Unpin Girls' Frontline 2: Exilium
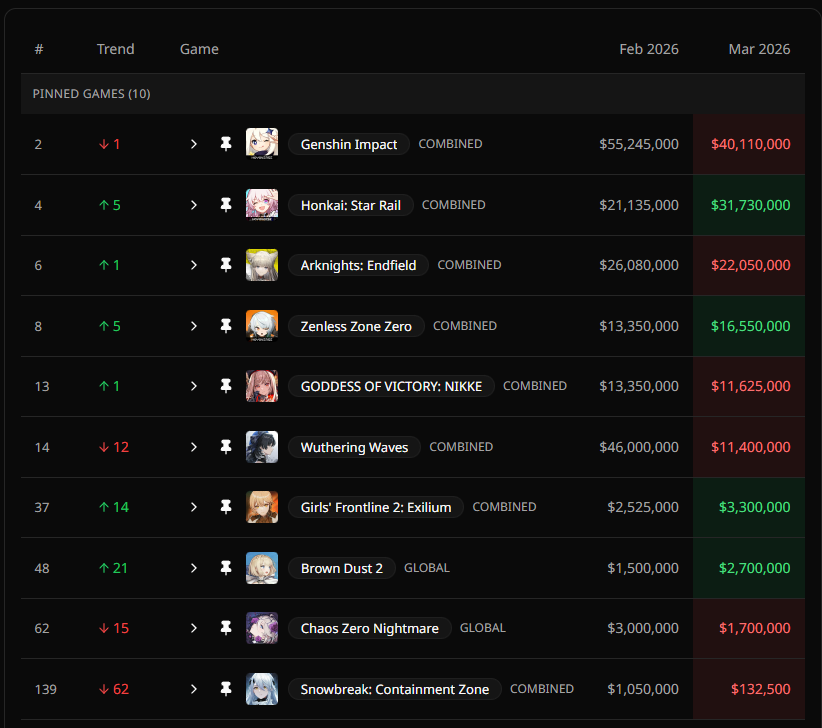This screenshot has width=822, height=728. point(226,507)
